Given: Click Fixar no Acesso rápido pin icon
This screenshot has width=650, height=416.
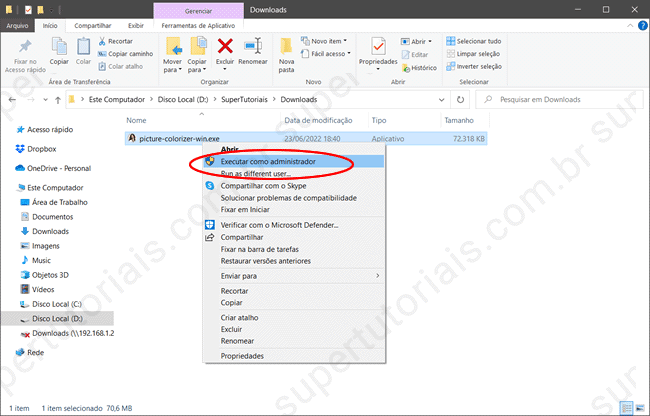Looking at the screenshot, I should (25, 46).
